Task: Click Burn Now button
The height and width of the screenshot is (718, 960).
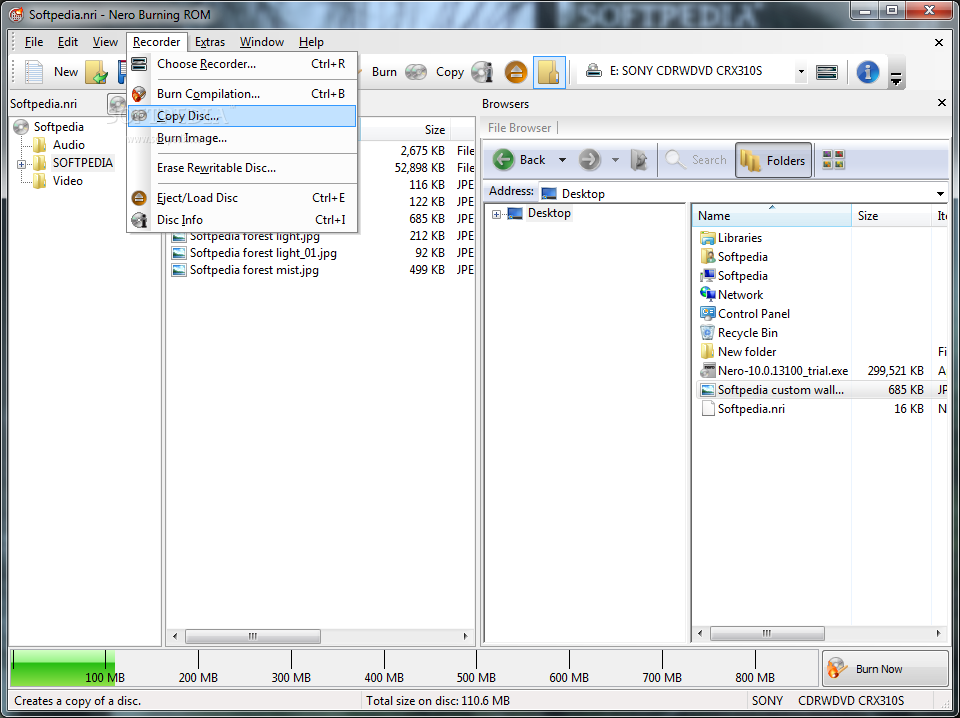Action: tap(885, 668)
